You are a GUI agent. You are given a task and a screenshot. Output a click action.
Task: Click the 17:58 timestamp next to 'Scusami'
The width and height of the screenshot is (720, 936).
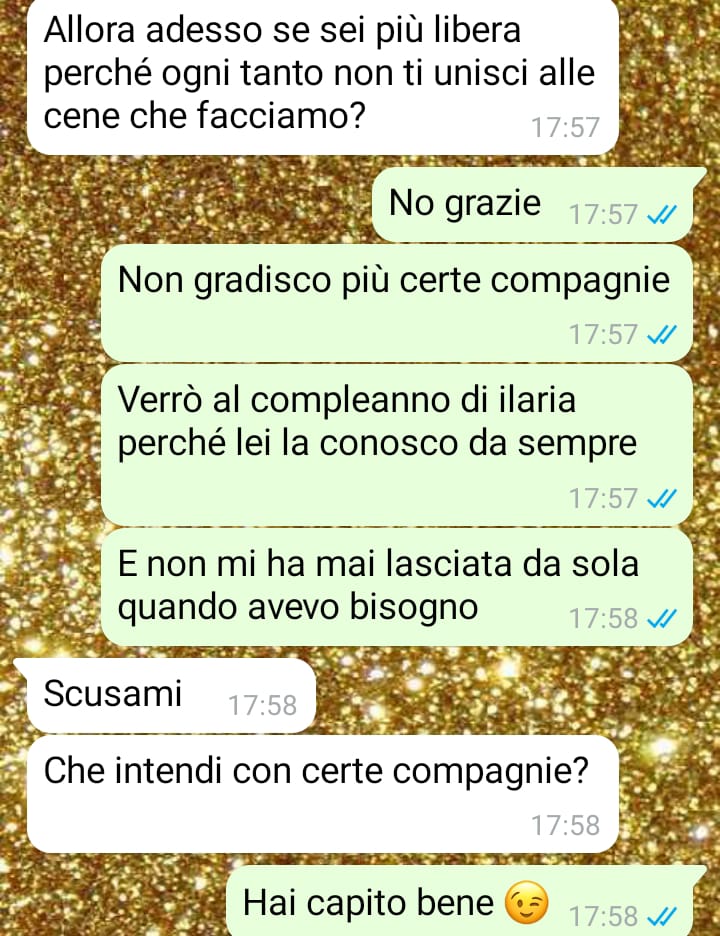[x=262, y=706]
